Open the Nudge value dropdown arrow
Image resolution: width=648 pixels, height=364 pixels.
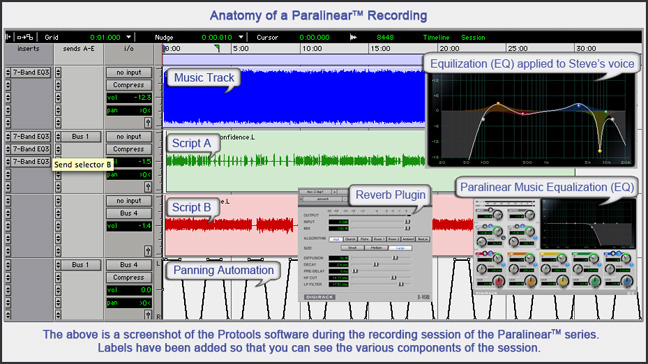(x=241, y=37)
